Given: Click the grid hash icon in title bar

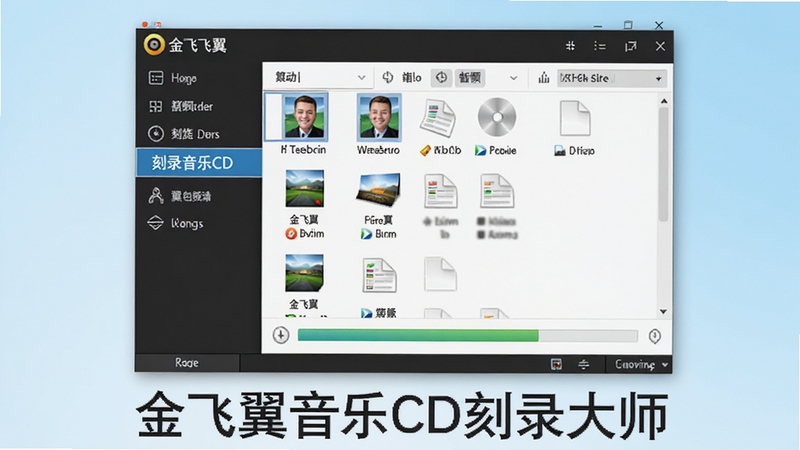Looking at the screenshot, I should tap(570, 46).
